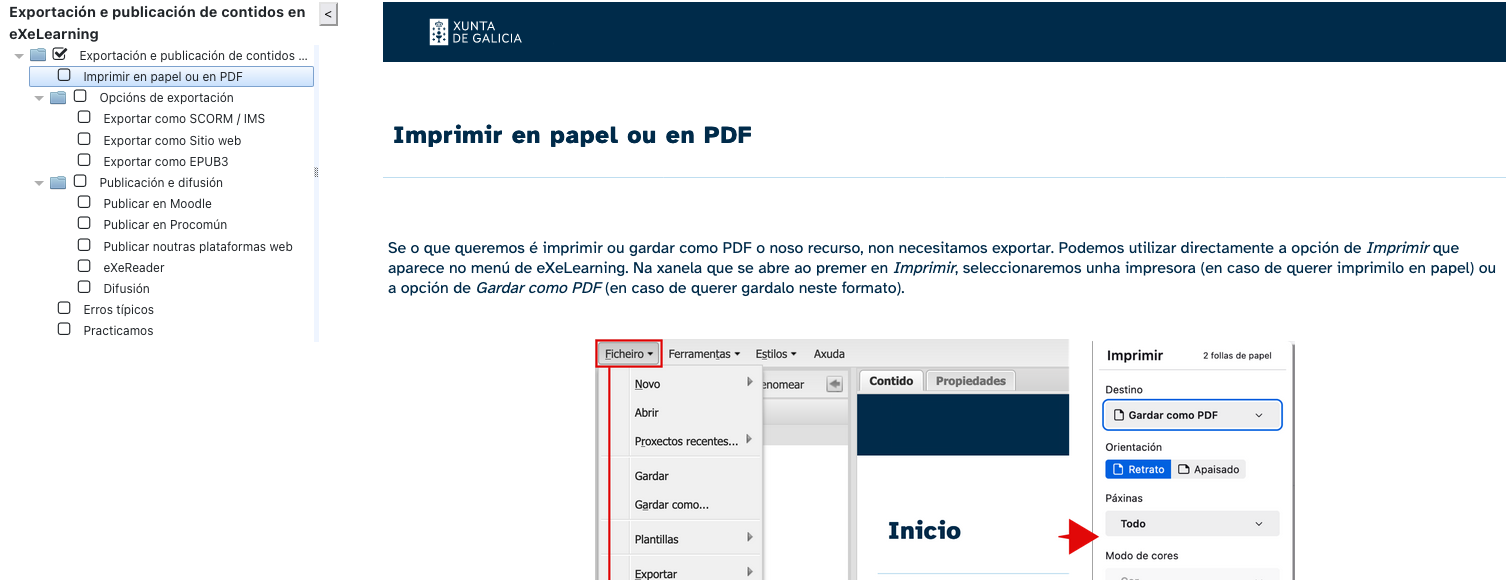Viewport: 1506px width, 580px height.
Task: Click the red arrow pointing at the print dialog
Action: coord(1078,535)
